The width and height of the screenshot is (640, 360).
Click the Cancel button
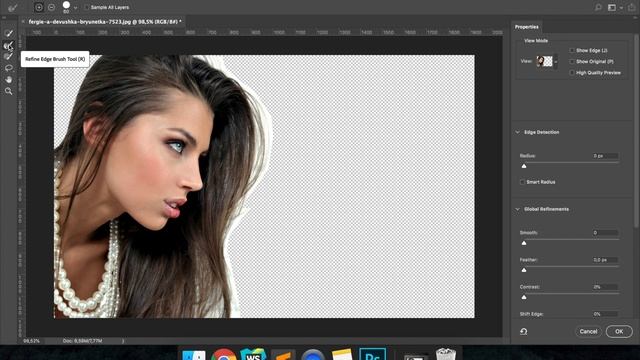tap(588, 331)
